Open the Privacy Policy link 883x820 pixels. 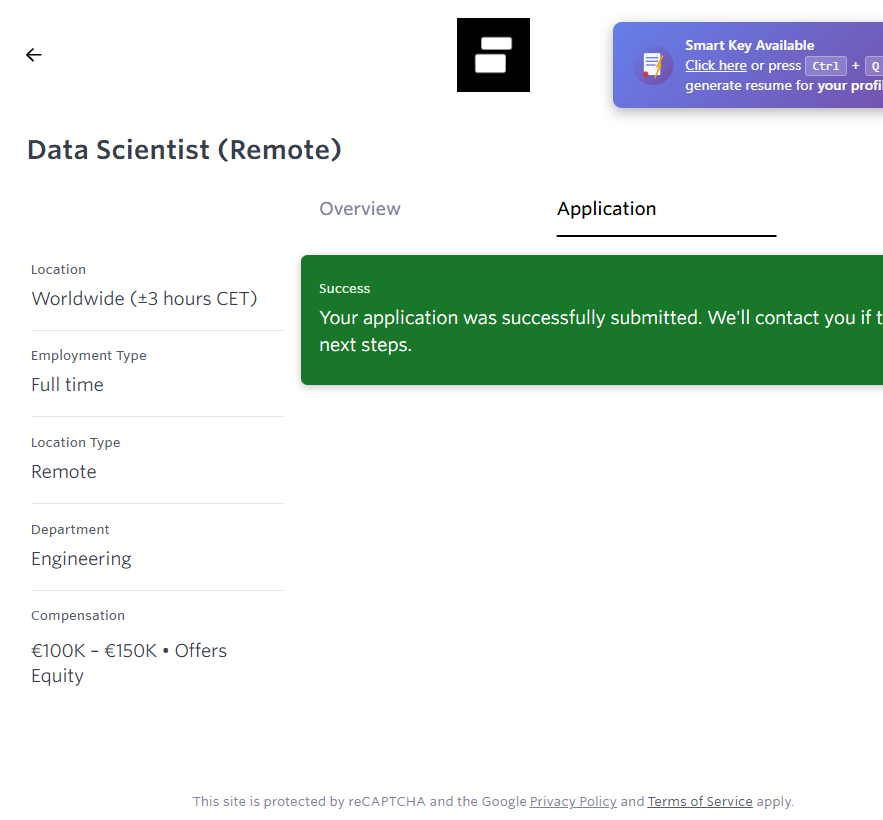573,802
